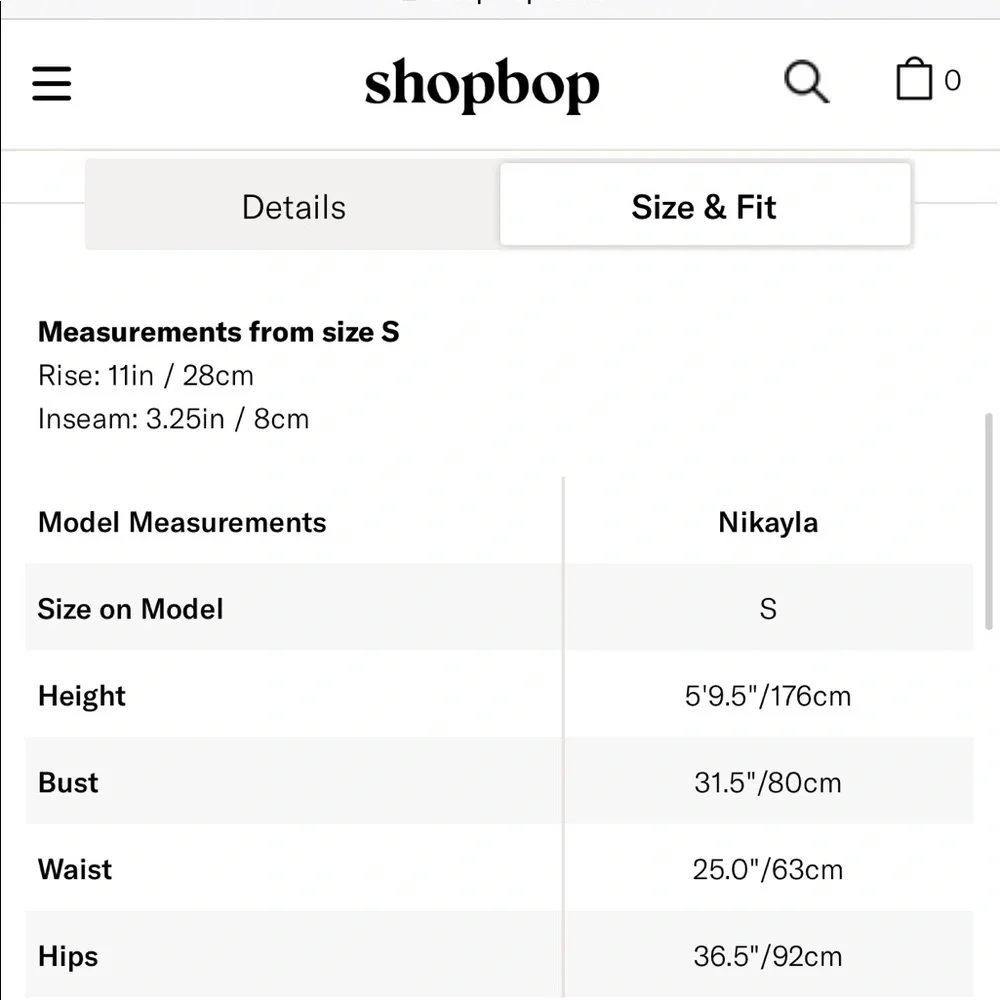Click the Model Measurements header cell
The height and width of the screenshot is (1000, 1000).
point(182,522)
